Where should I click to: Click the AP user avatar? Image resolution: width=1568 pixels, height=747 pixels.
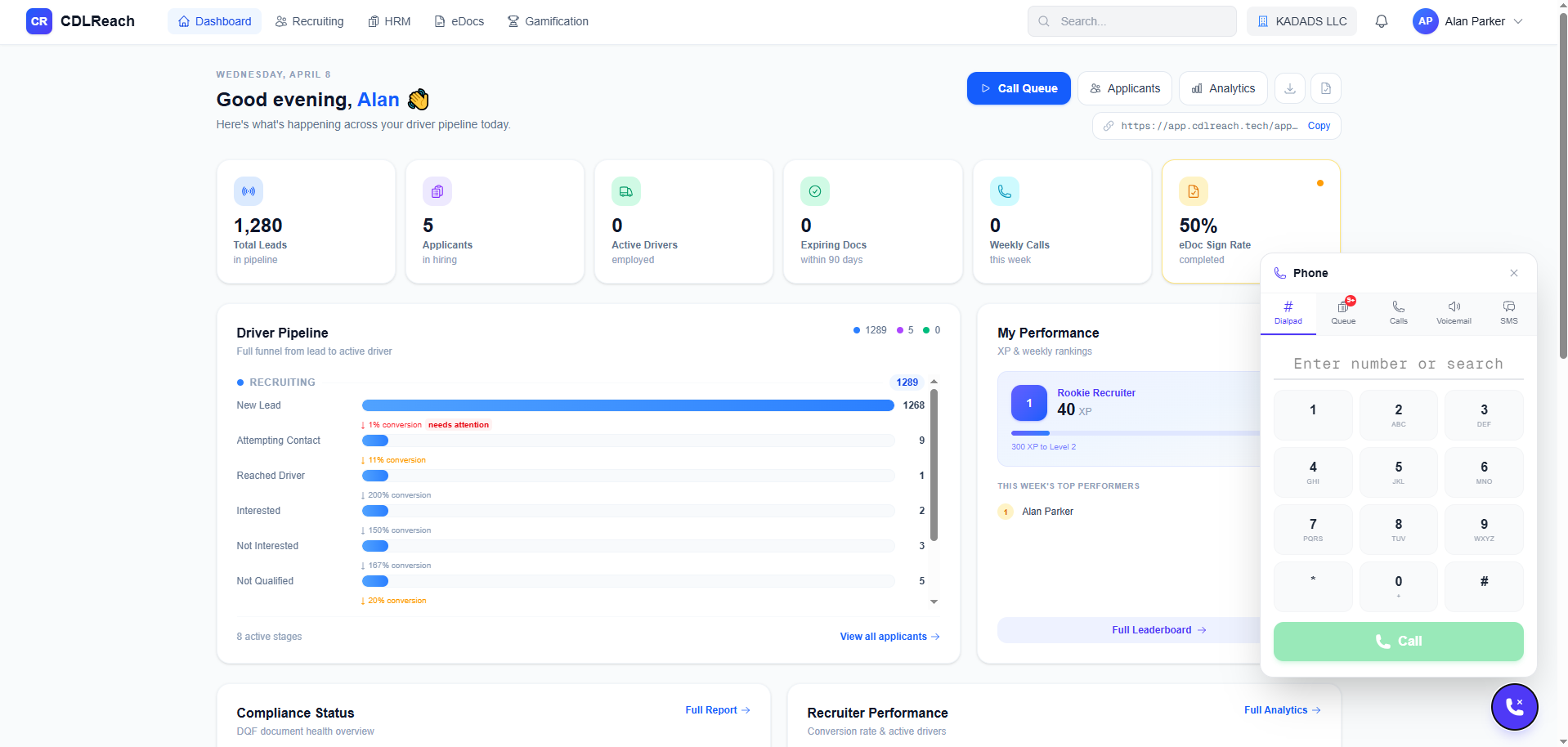tap(1425, 21)
